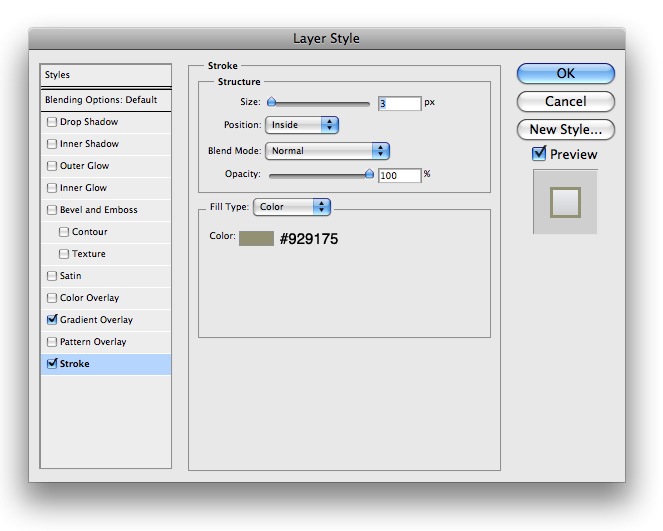Click the Cancel button
The height and width of the screenshot is (531, 663).
tap(566, 101)
